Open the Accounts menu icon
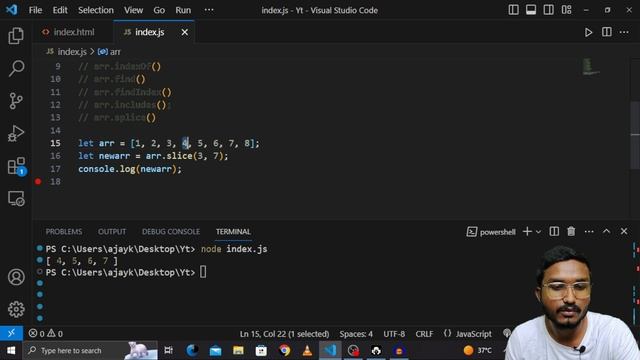Screen dimensions: 640x360 coord(16,277)
